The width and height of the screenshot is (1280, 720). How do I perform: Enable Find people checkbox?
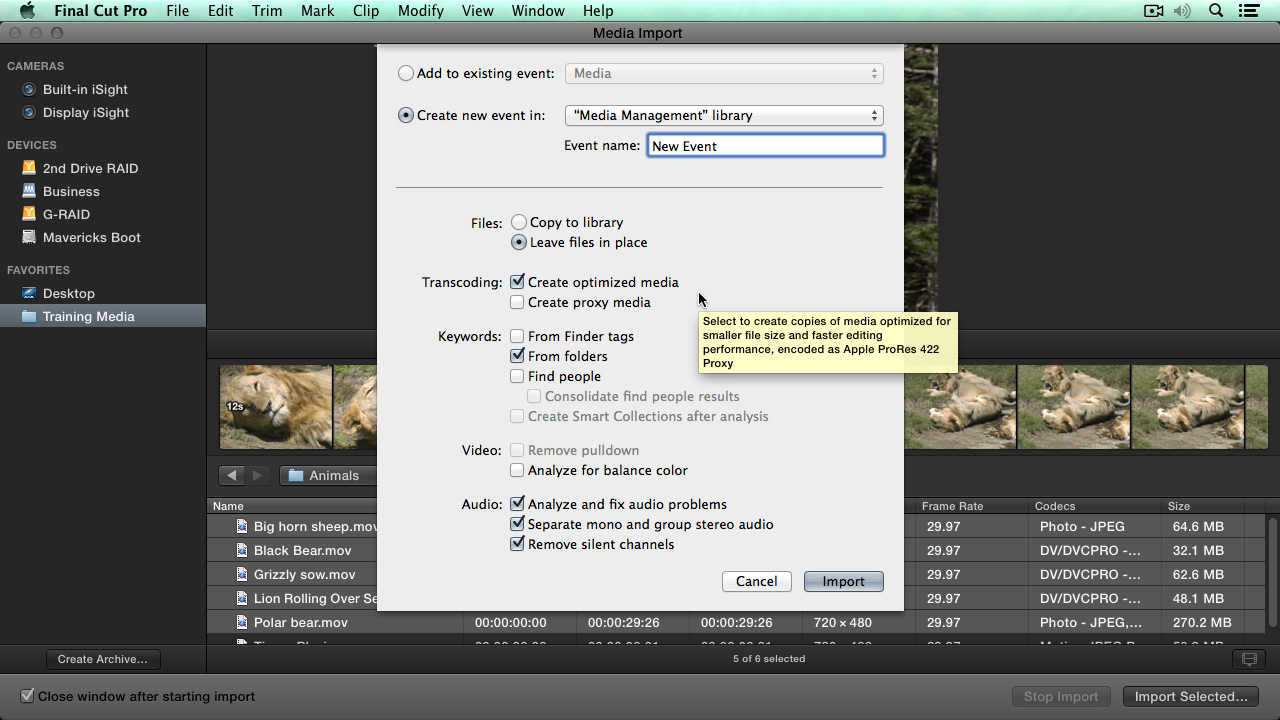[x=517, y=376]
